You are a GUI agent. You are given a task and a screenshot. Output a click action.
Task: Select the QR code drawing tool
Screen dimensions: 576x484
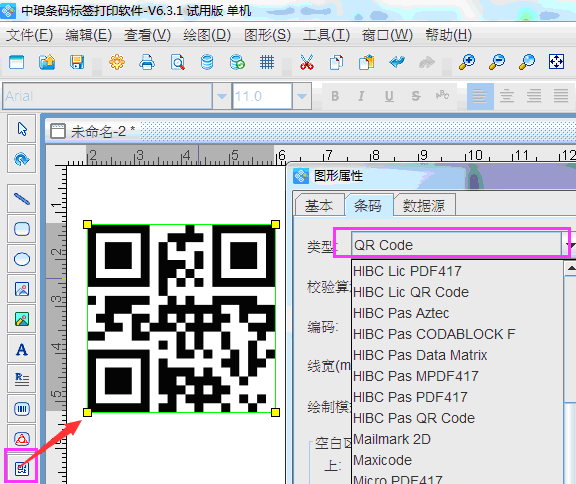pos(22,469)
